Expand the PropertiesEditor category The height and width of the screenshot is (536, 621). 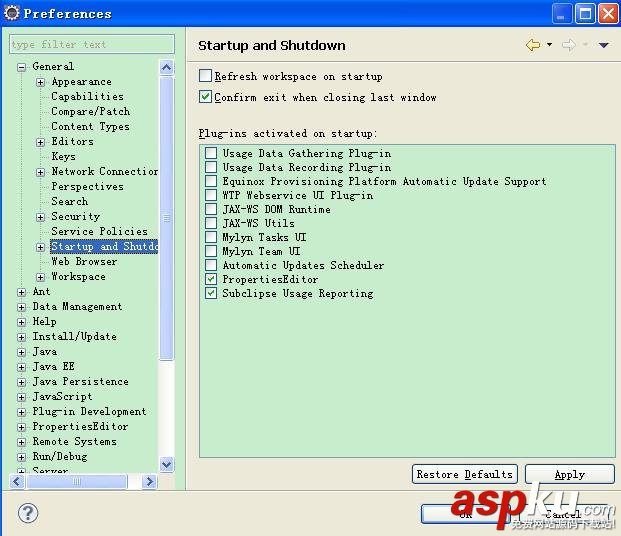22,427
